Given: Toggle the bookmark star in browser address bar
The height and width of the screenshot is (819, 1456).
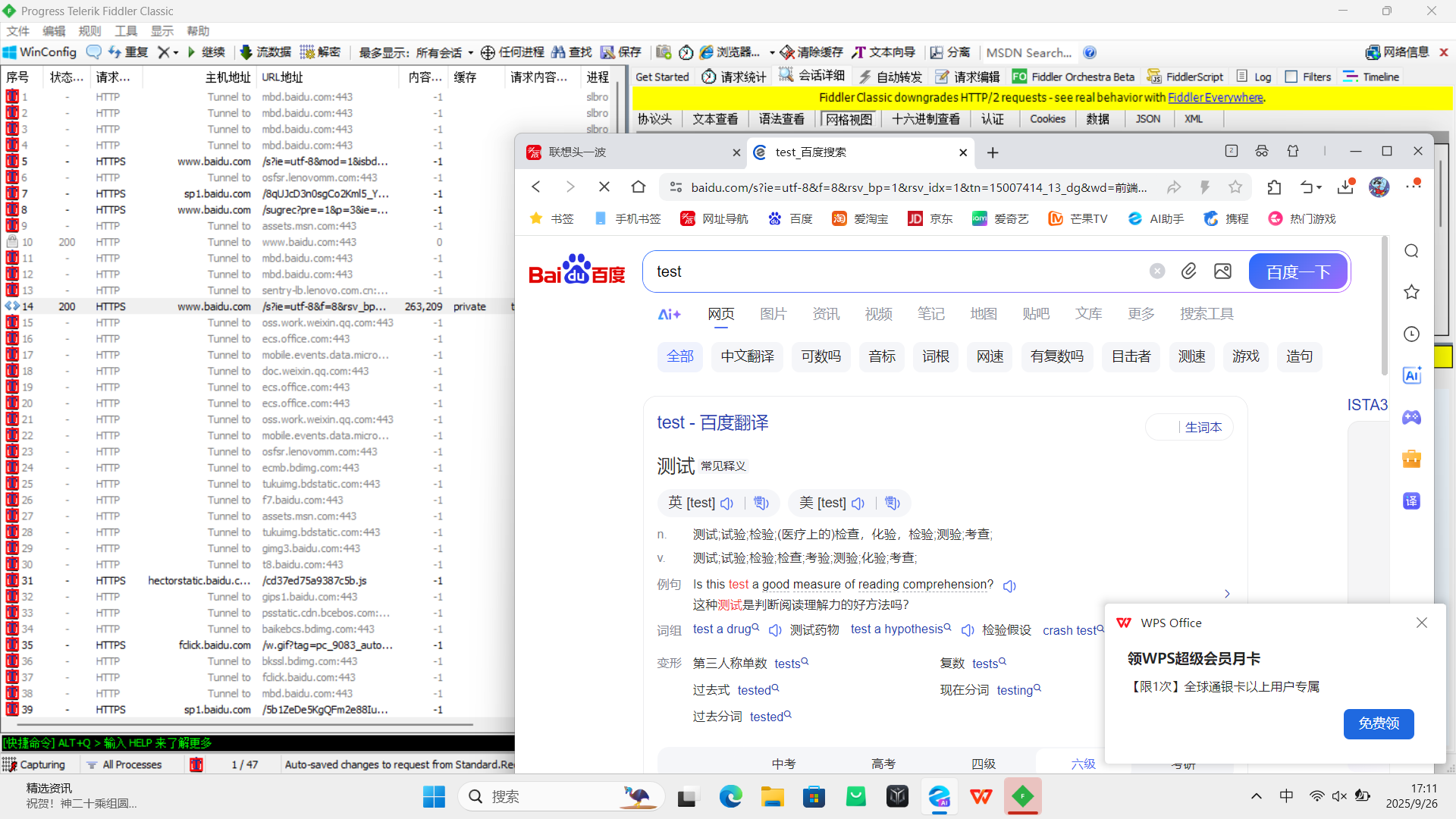Looking at the screenshot, I should pyautogui.click(x=1235, y=187).
